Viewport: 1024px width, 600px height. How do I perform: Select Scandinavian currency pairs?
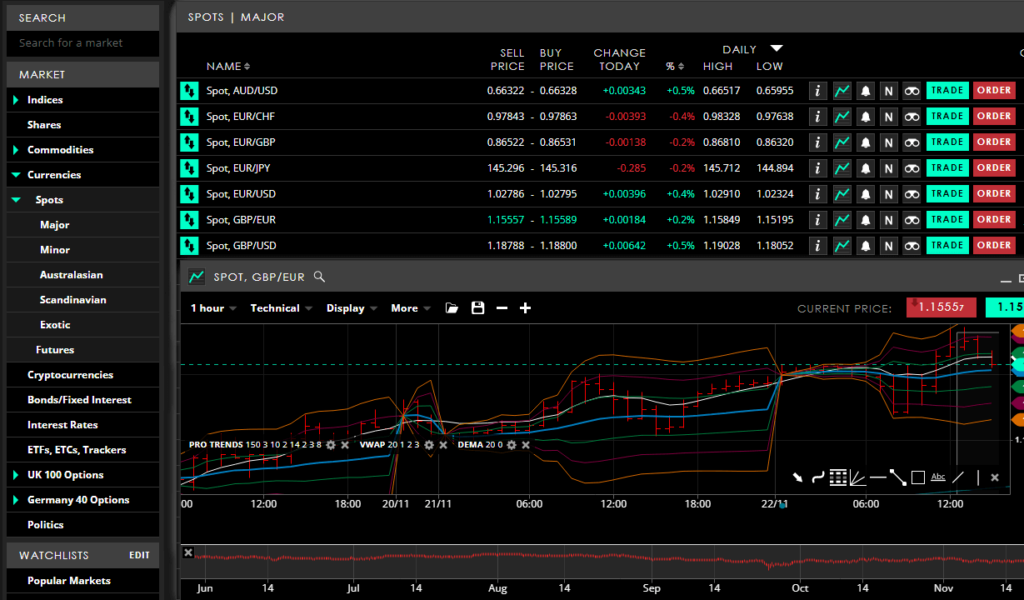(72, 300)
